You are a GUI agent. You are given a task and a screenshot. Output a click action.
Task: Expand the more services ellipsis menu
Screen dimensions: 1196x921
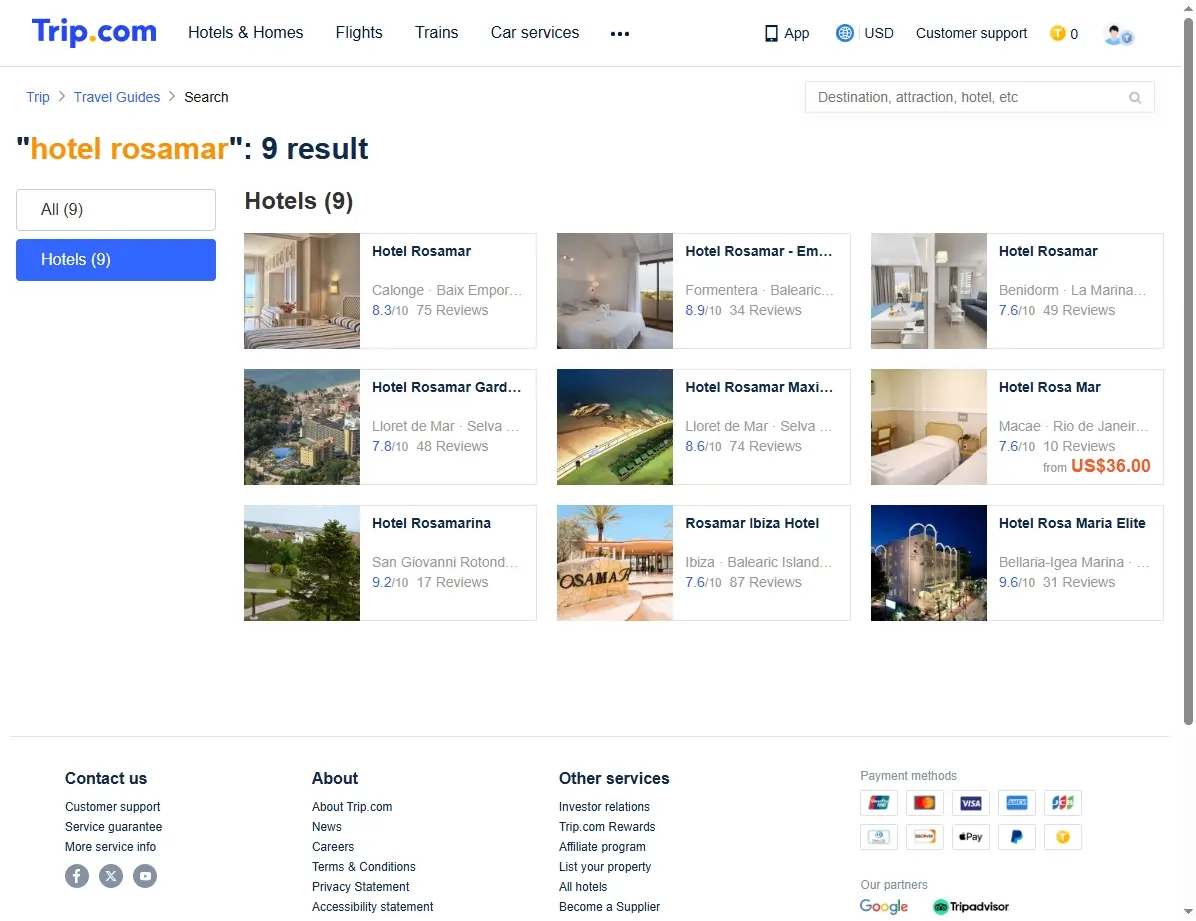pos(620,34)
